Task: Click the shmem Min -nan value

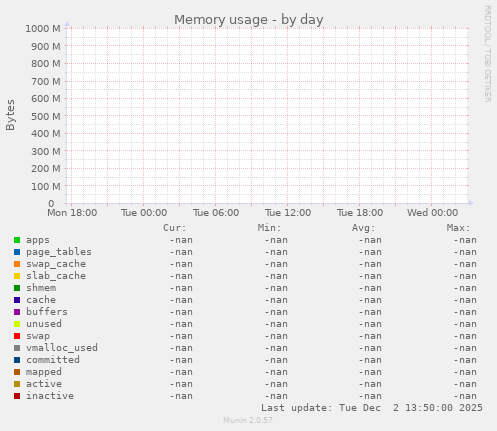Action: click(x=276, y=288)
